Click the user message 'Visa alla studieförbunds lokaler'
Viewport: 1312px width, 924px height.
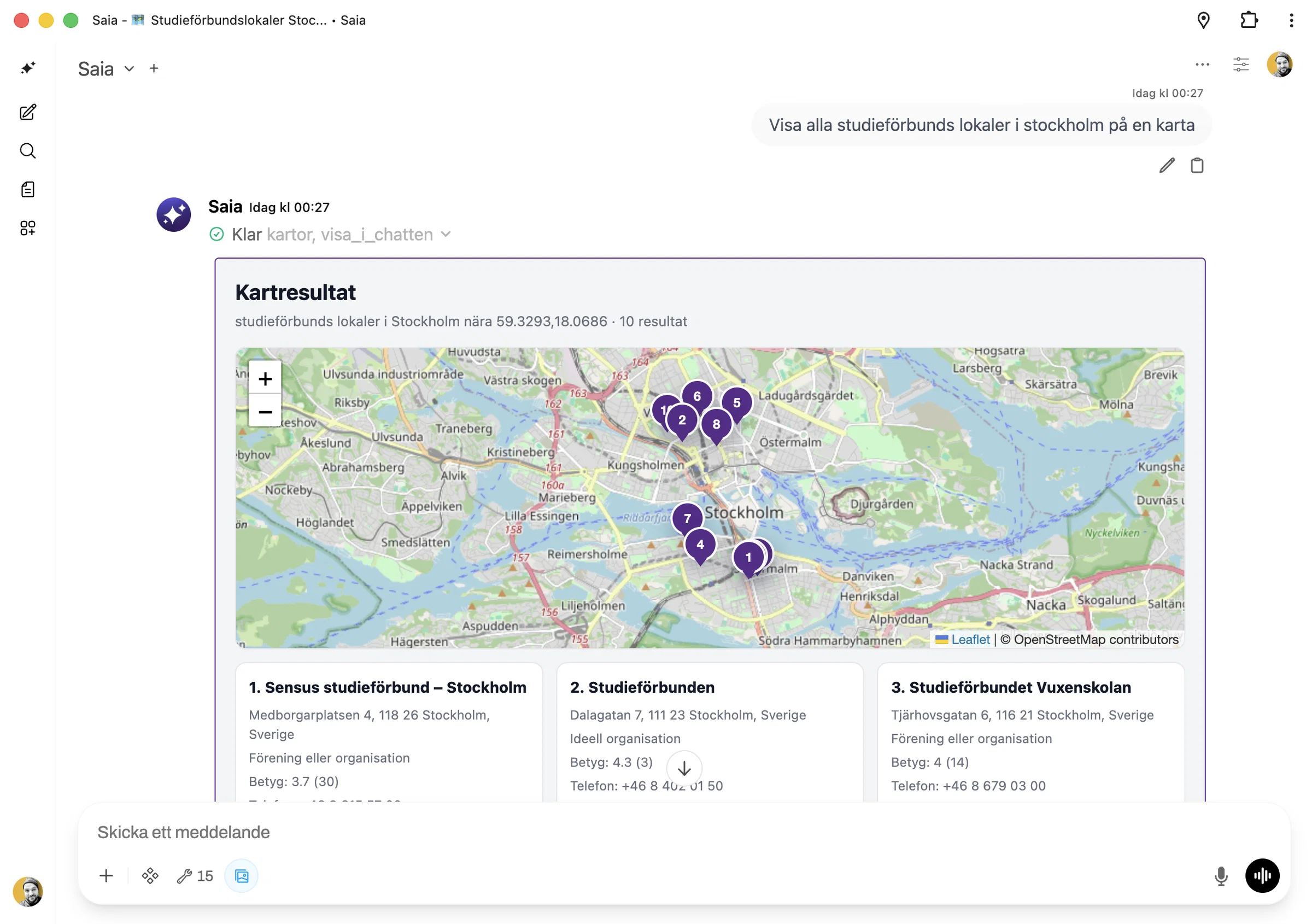[x=982, y=125]
